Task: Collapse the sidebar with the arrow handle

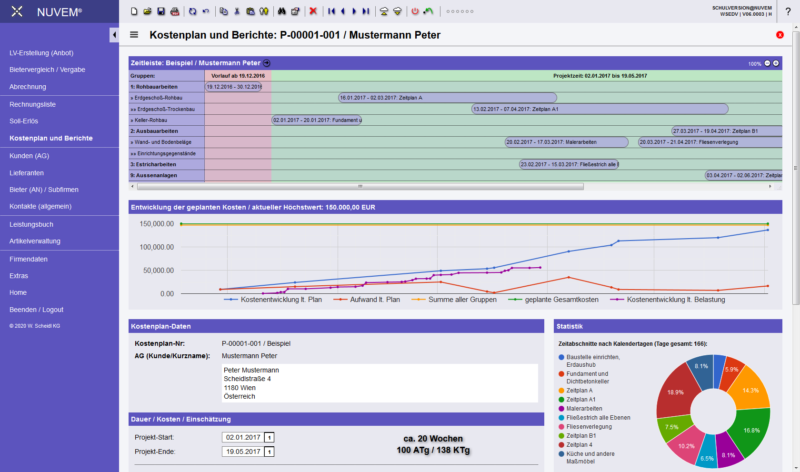Action: click(x=114, y=35)
